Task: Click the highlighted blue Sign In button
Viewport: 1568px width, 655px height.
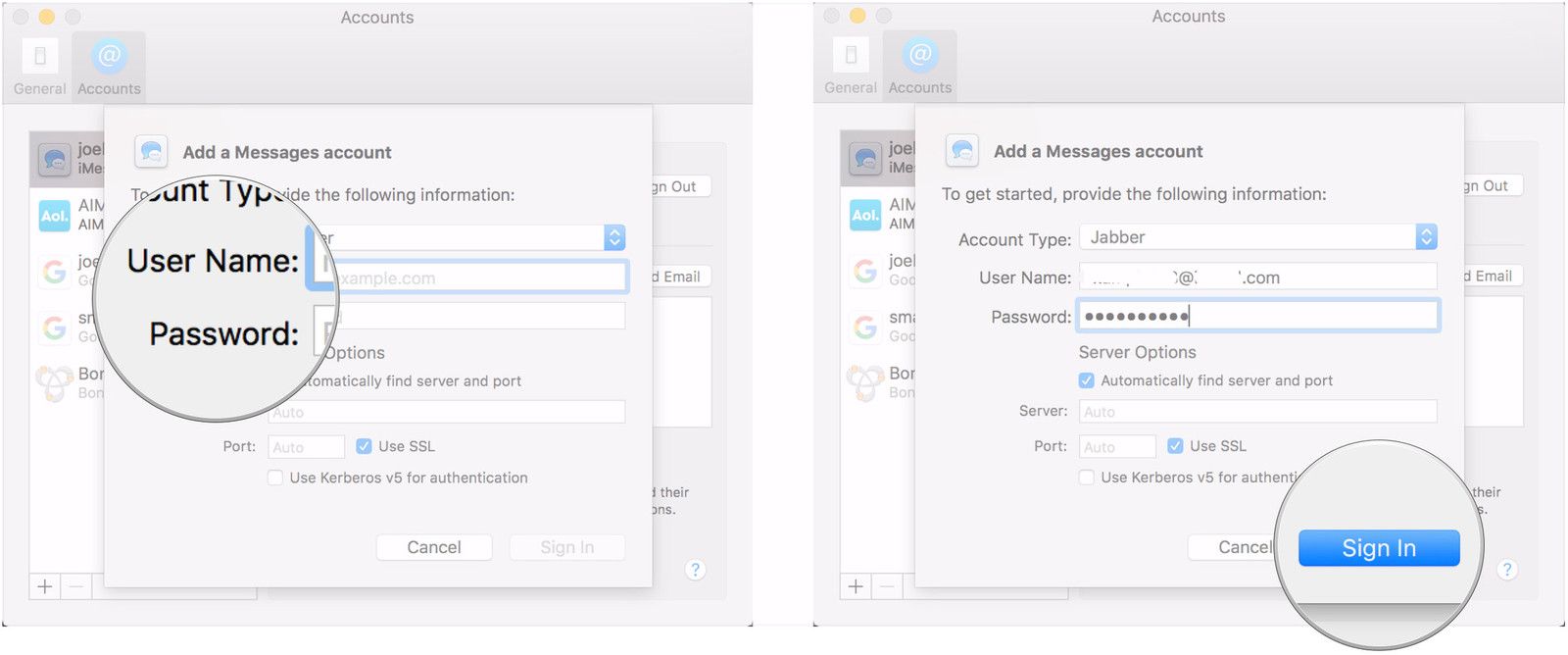Action: (1378, 548)
